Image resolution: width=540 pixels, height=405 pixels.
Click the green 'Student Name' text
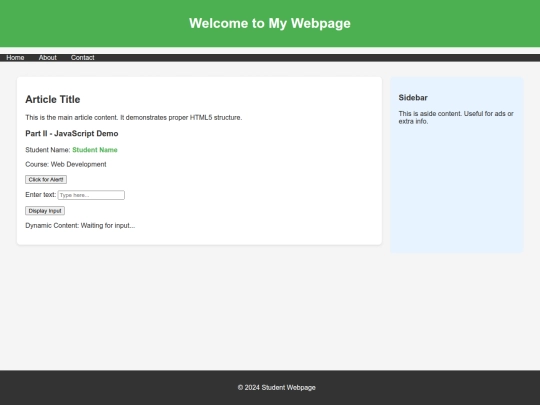[95, 150]
